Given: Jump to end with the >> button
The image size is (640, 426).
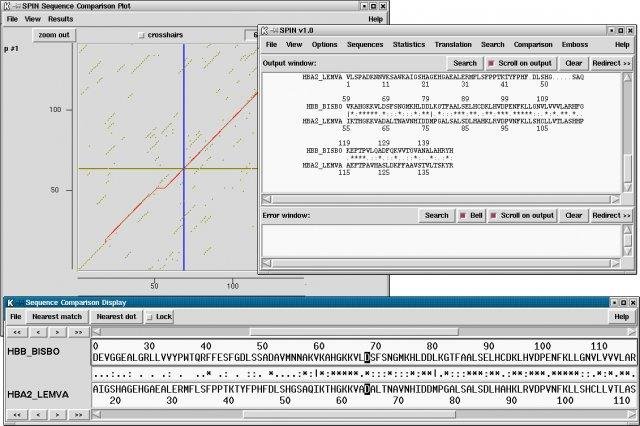Looking at the screenshot, I should point(80,331).
